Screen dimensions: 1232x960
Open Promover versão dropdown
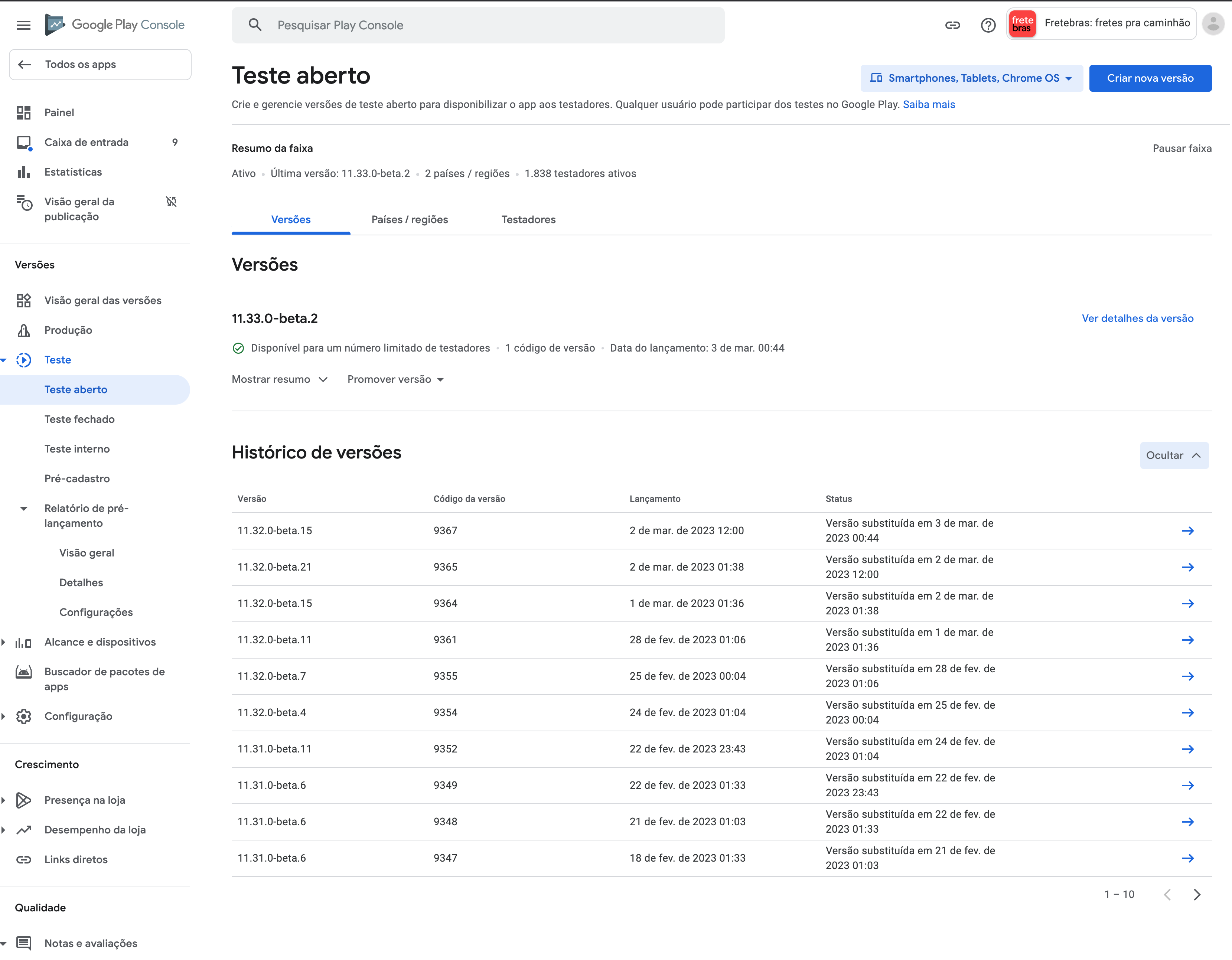pyautogui.click(x=396, y=380)
